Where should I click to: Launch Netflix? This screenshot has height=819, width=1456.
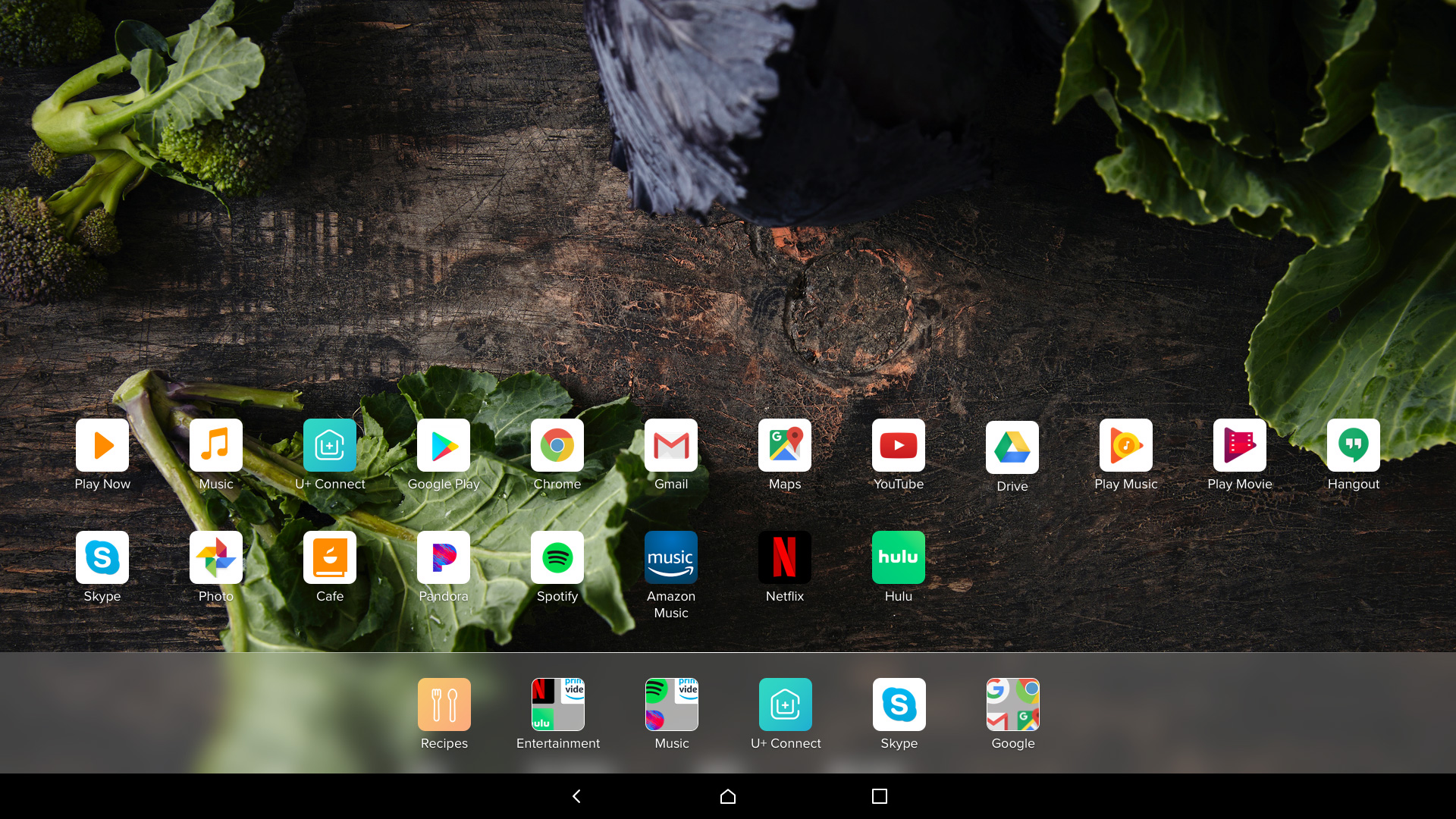(785, 557)
